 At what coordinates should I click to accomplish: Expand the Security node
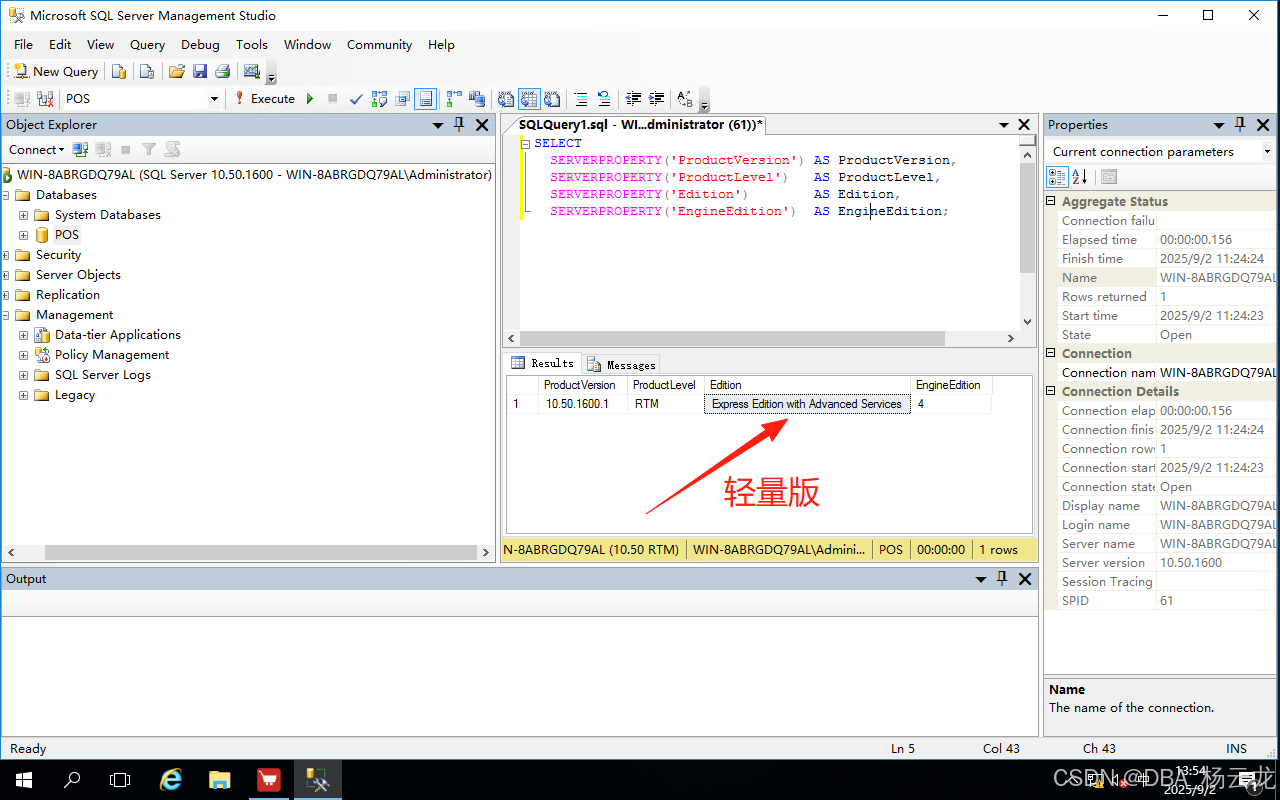coord(8,254)
